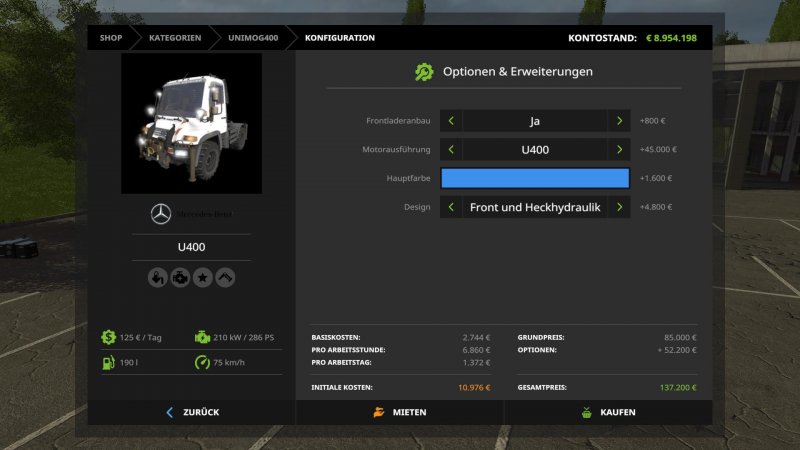The width and height of the screenshot is (800, 450).
Task: Select previous Frontladeranbau option with left arrow
Action: 451,121
